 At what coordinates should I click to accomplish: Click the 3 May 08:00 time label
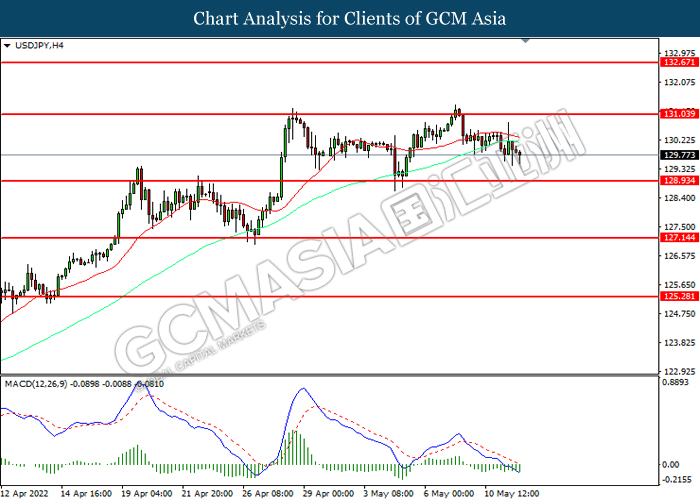(388, 494)
